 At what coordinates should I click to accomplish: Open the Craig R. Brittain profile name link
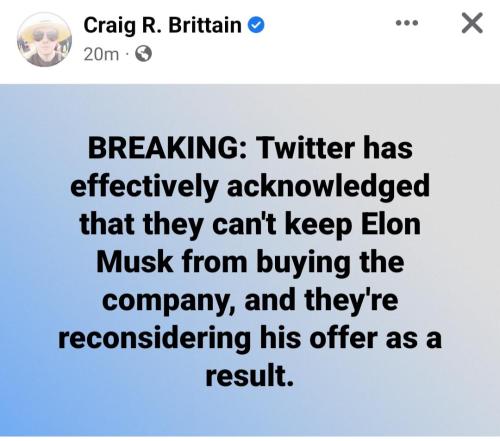point(162,25)
